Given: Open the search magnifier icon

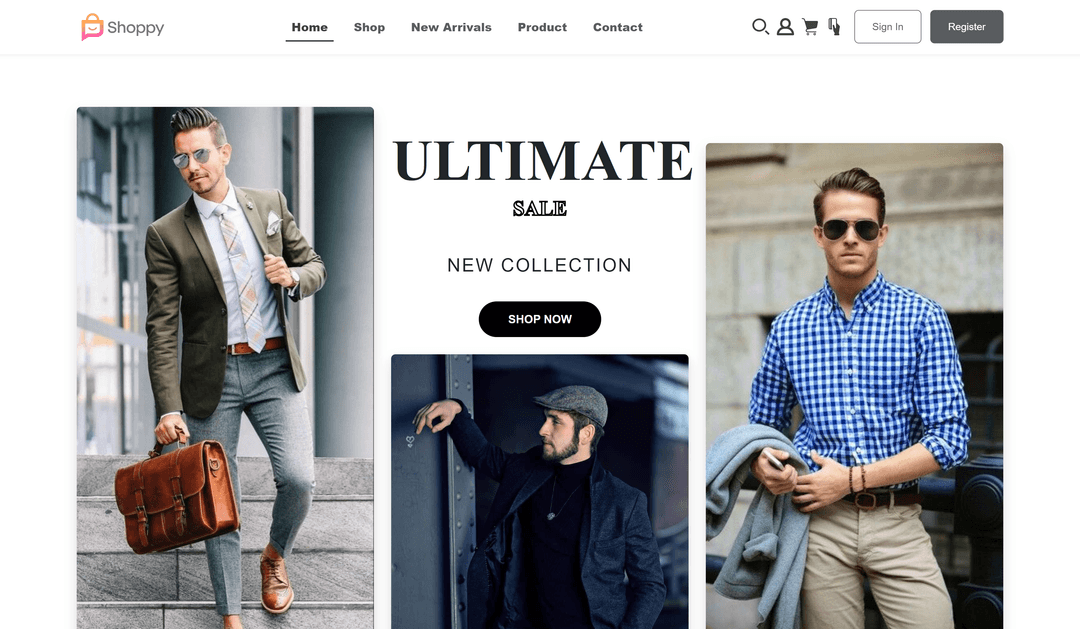Looking at the screenshot, I should coord(760,27).
